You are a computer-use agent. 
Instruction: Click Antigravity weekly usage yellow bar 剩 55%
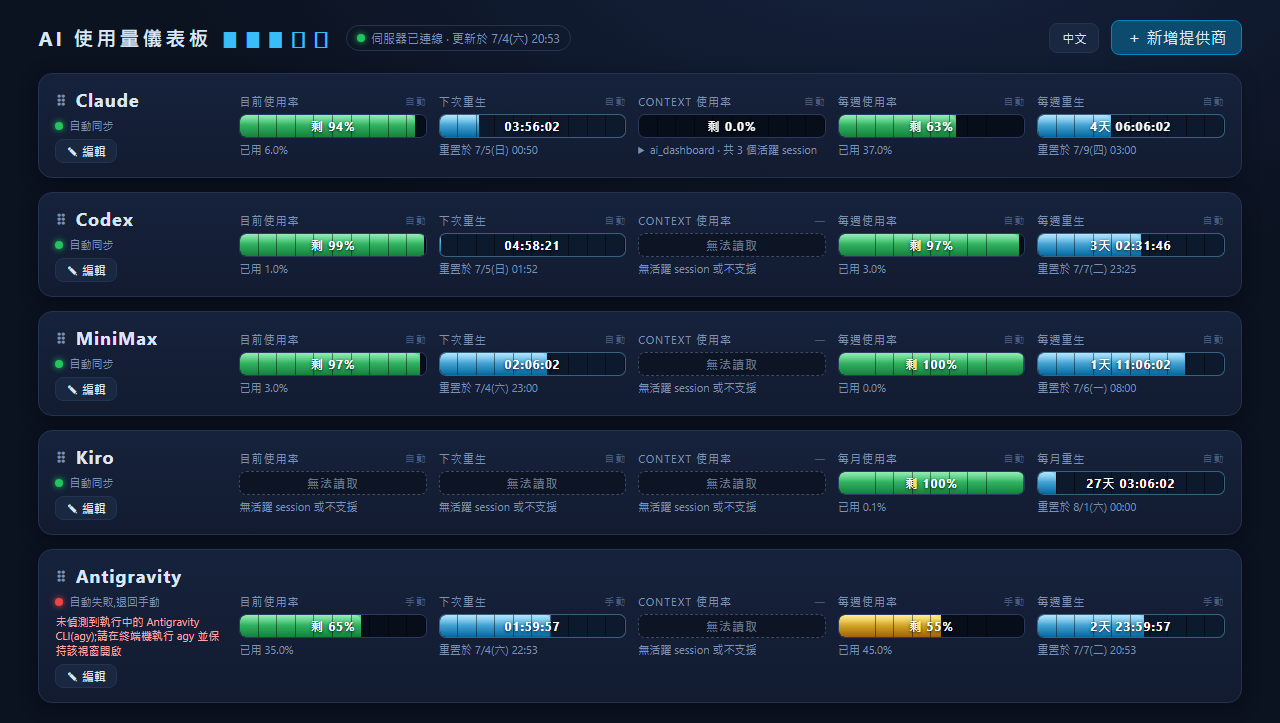[931, 626]
